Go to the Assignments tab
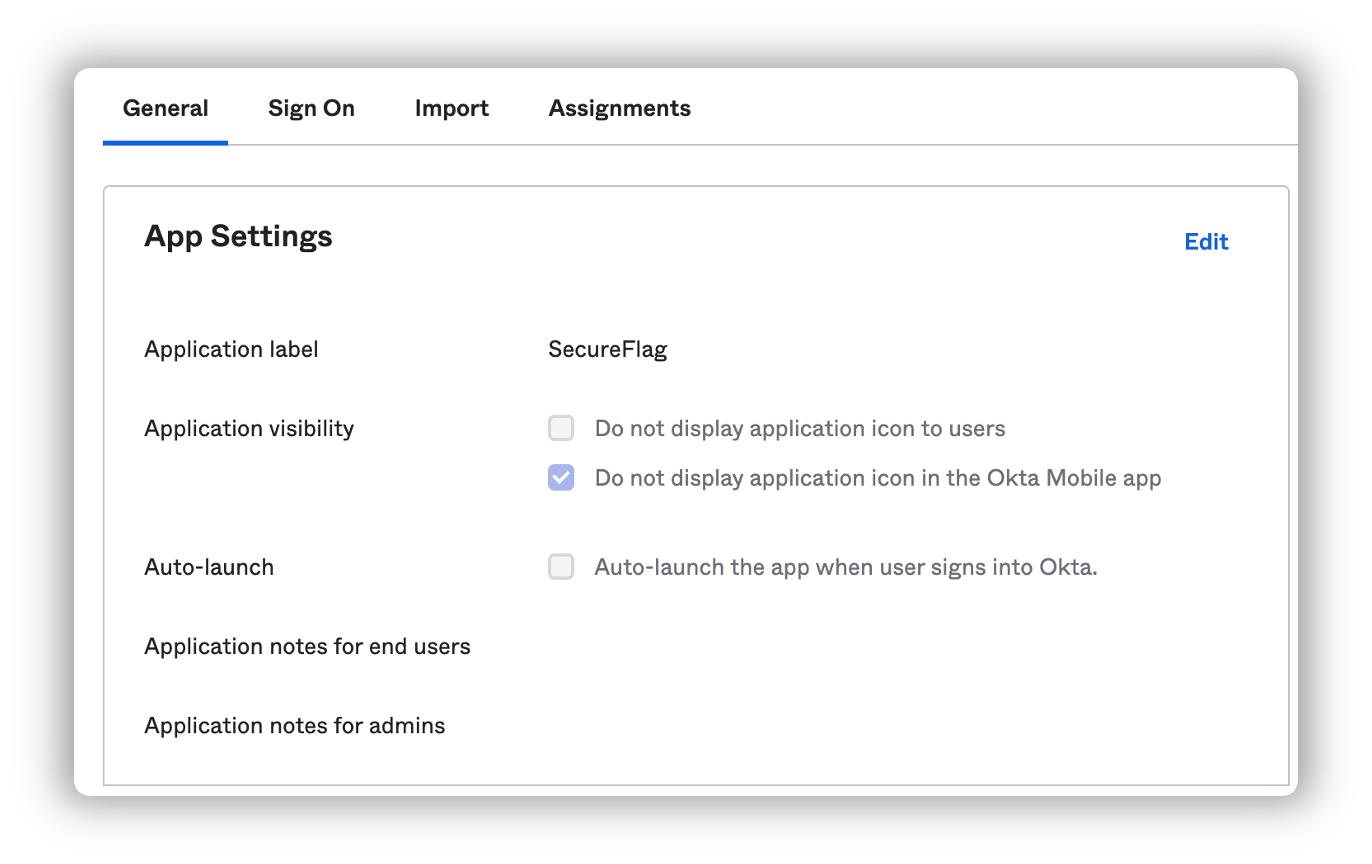The width and height of the screenshot is (1372, 864). click(620, 108)
